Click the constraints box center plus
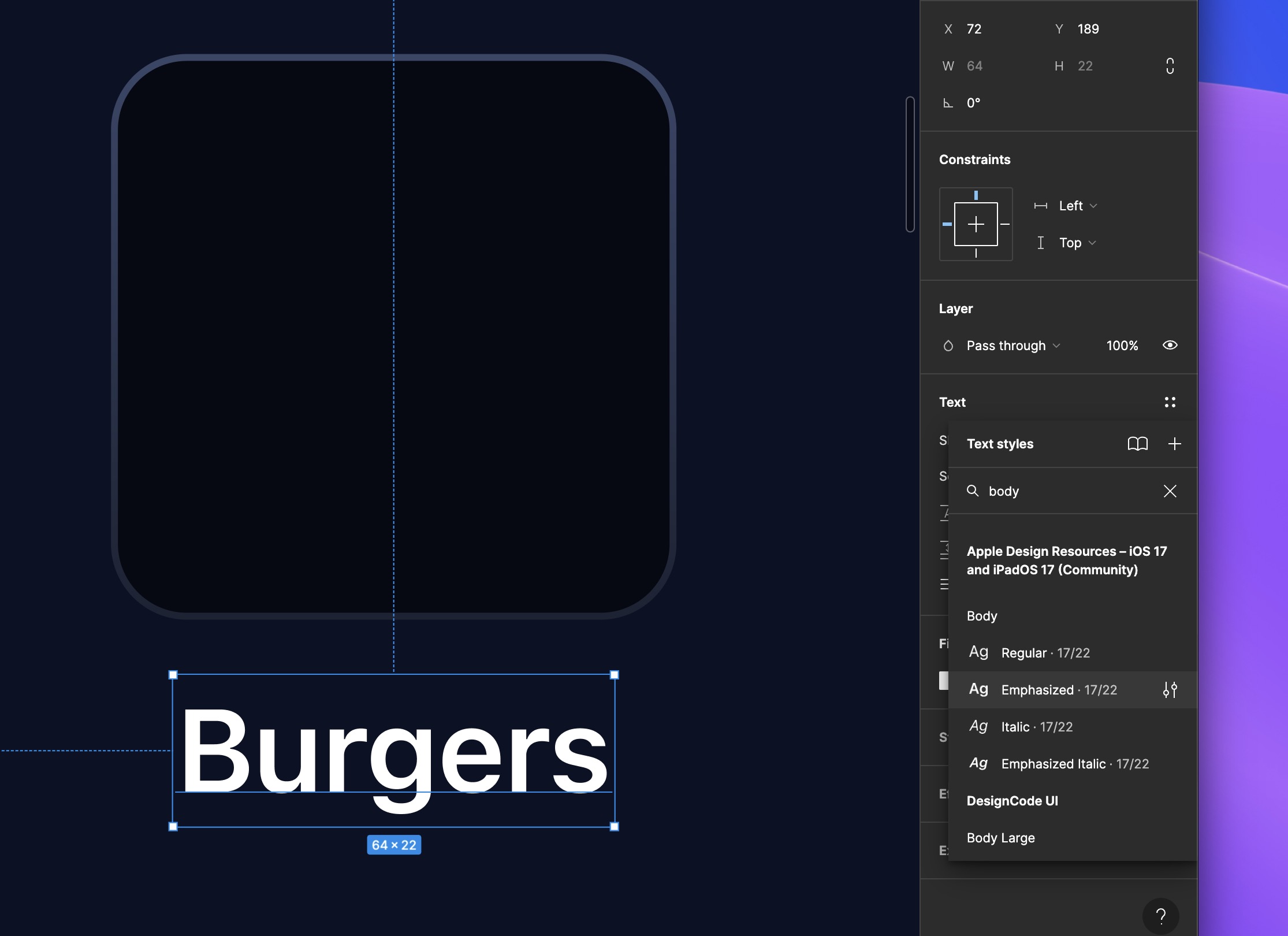1288x936 pixels. [x=976, y=224]
